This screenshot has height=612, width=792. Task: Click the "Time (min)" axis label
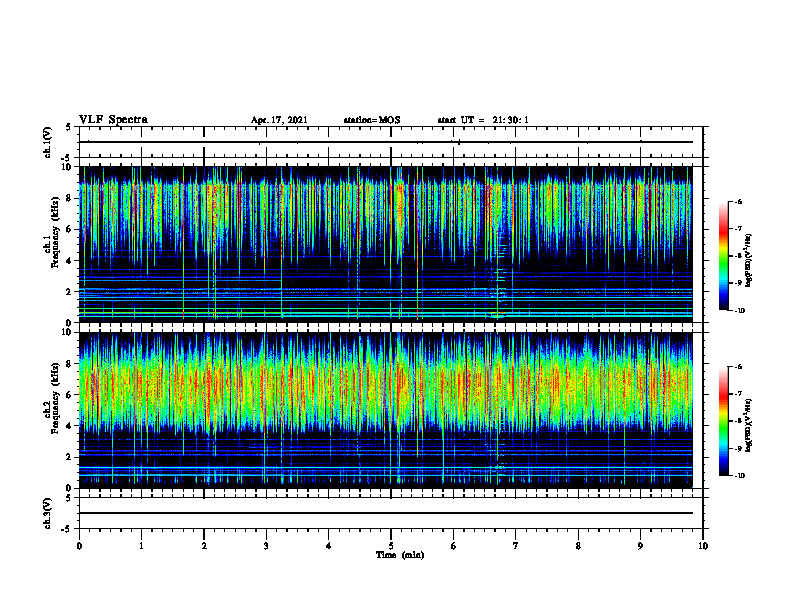[400, 555]
